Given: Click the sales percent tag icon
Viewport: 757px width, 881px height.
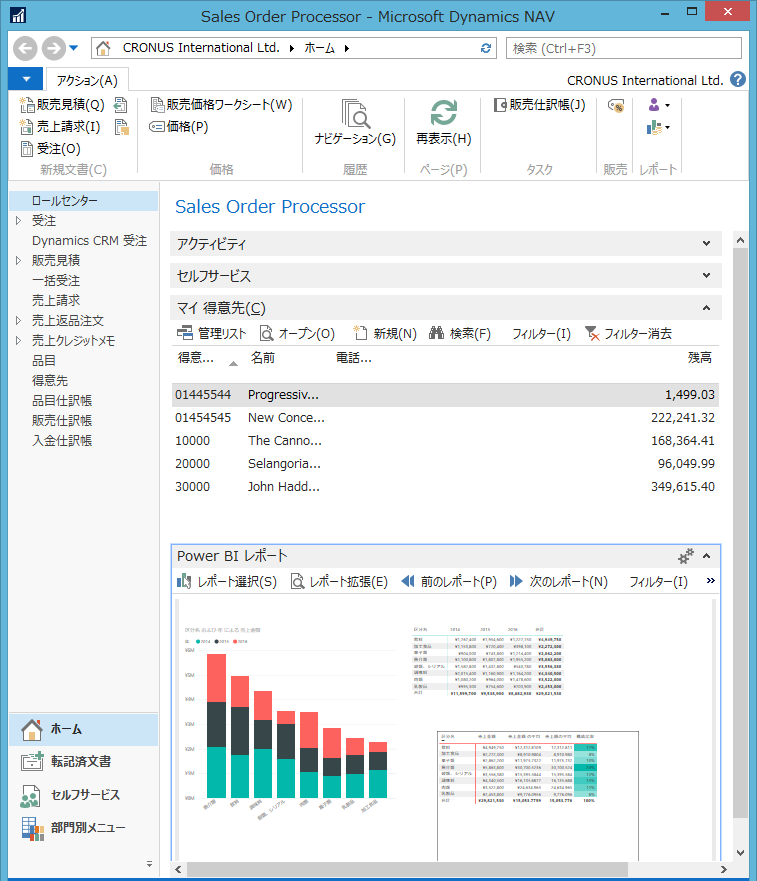Looking at the screenshot, I should tap(616, 106).
